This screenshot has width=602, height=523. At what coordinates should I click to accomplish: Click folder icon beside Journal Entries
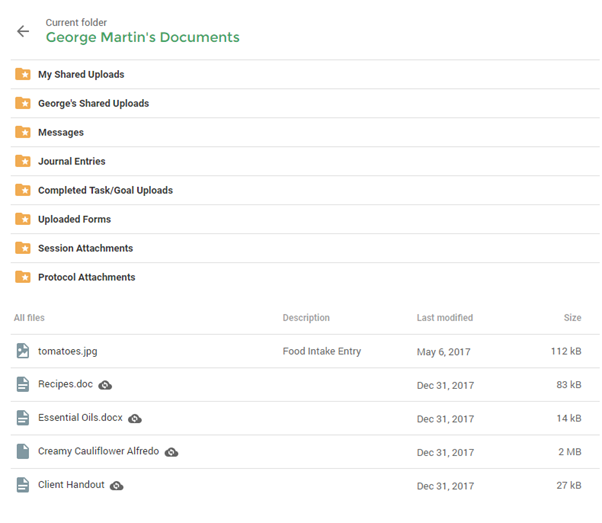[x=23, y=161]
